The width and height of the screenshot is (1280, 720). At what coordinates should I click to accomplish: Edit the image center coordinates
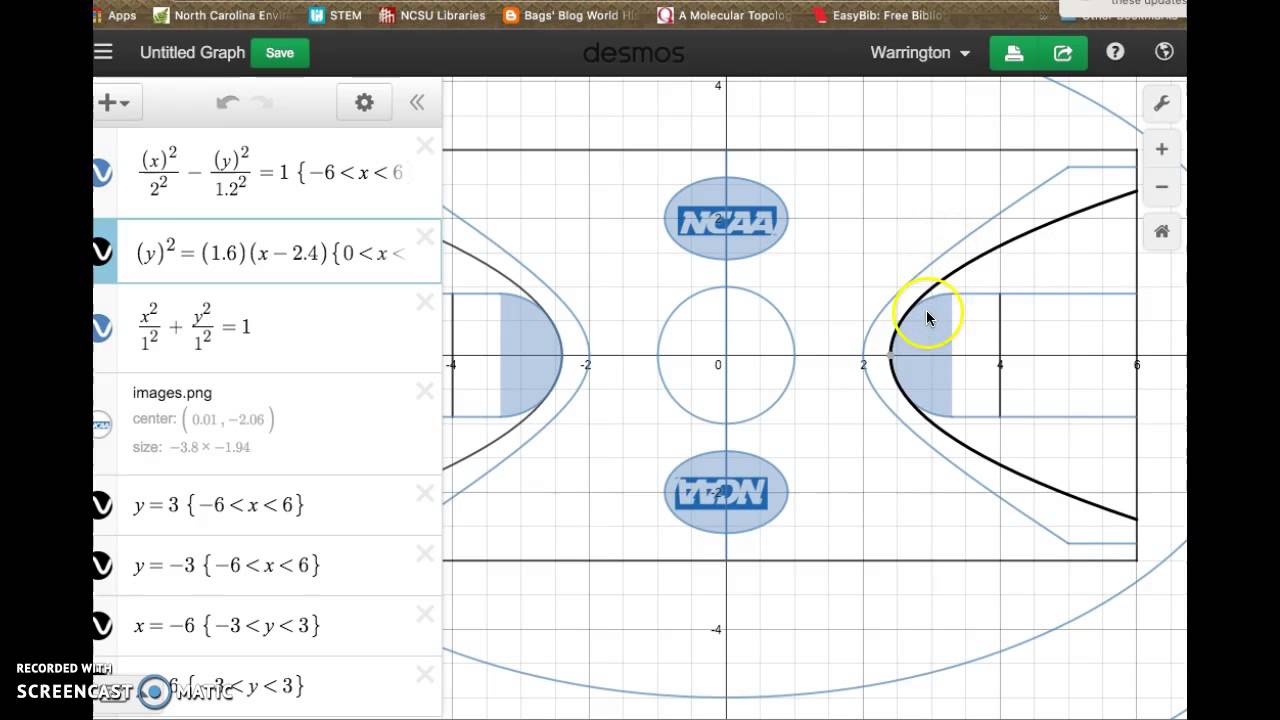pos(227,419)
